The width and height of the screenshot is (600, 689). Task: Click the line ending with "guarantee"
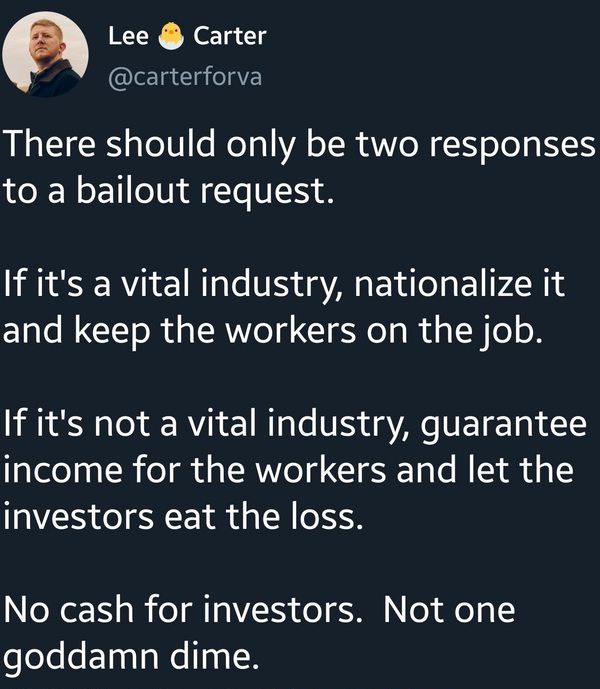295,424
